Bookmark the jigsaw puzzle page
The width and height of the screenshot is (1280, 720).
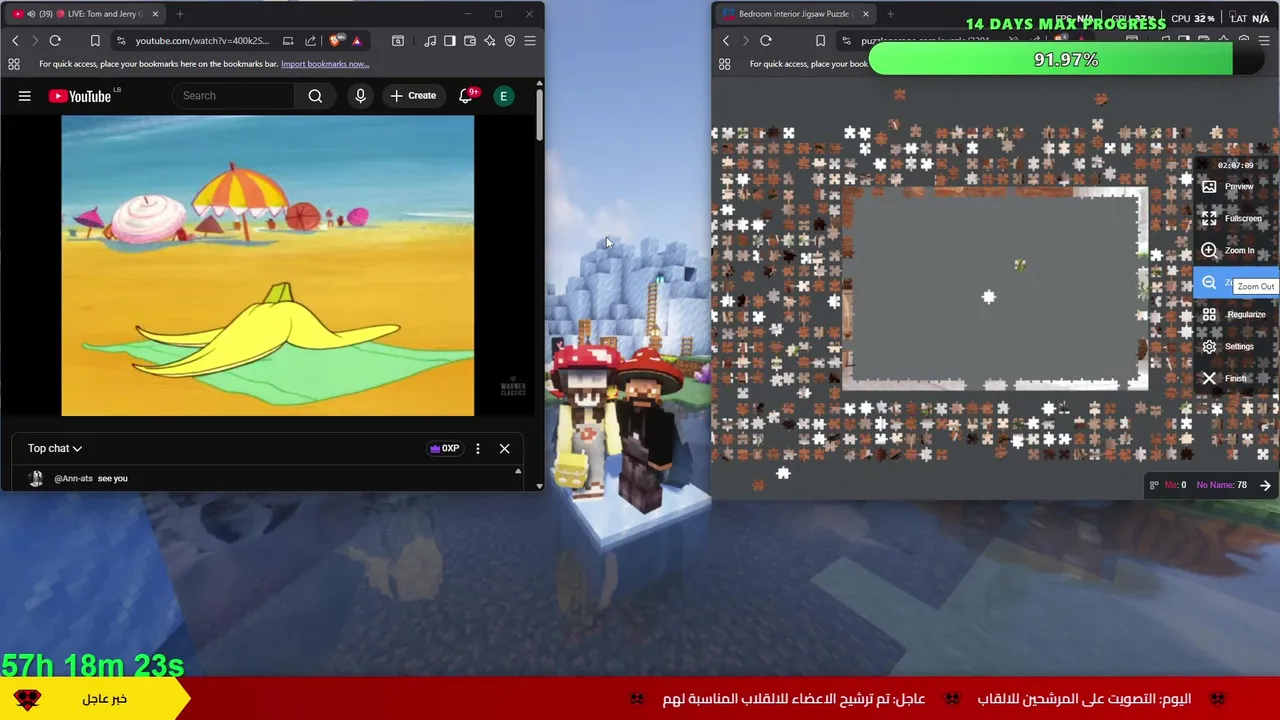point(820,41)
